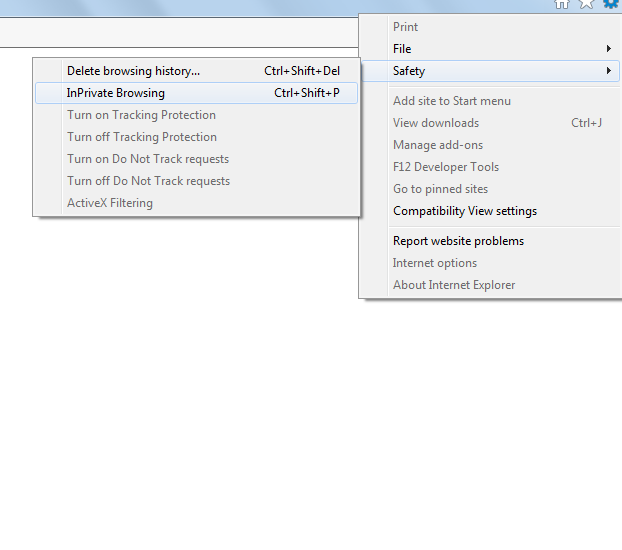Click the Home icon in the toolbar
Image resolution: width=622 pixels, height=550 pixels.
point(562,4)
